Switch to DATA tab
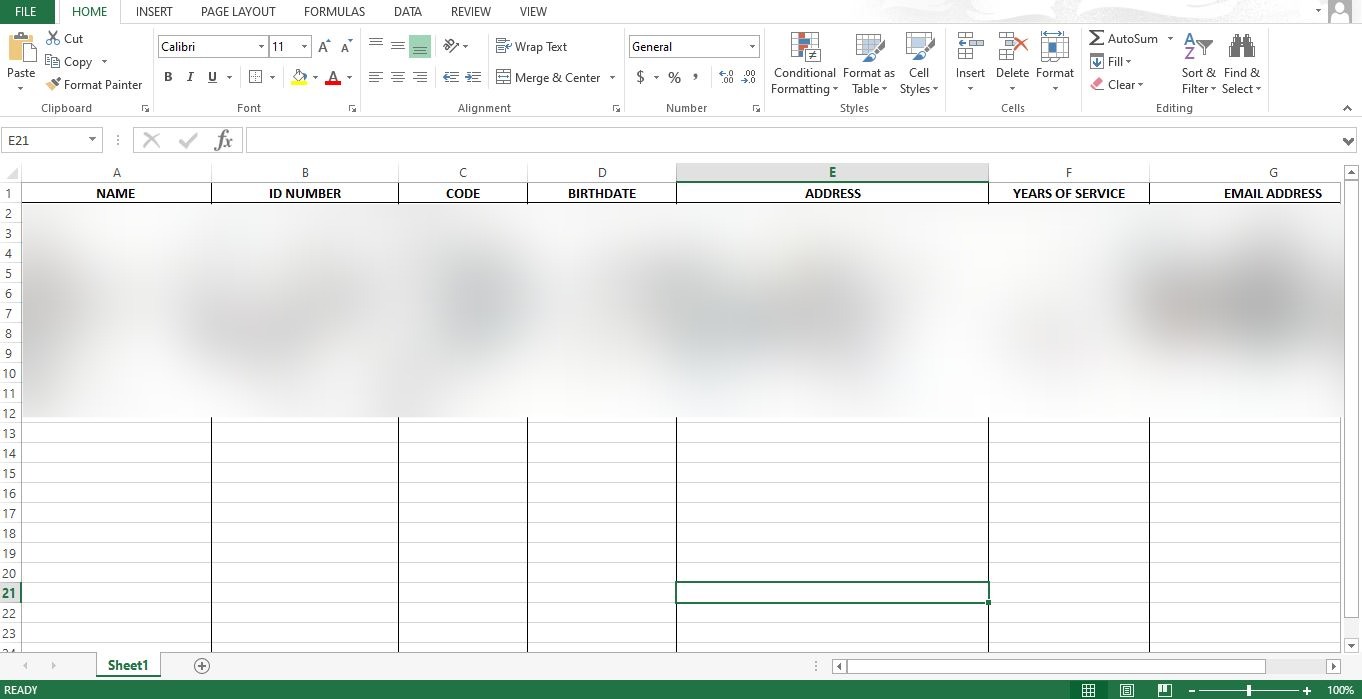The height and width of the screenshot is (699, 1362). [407, 12]
